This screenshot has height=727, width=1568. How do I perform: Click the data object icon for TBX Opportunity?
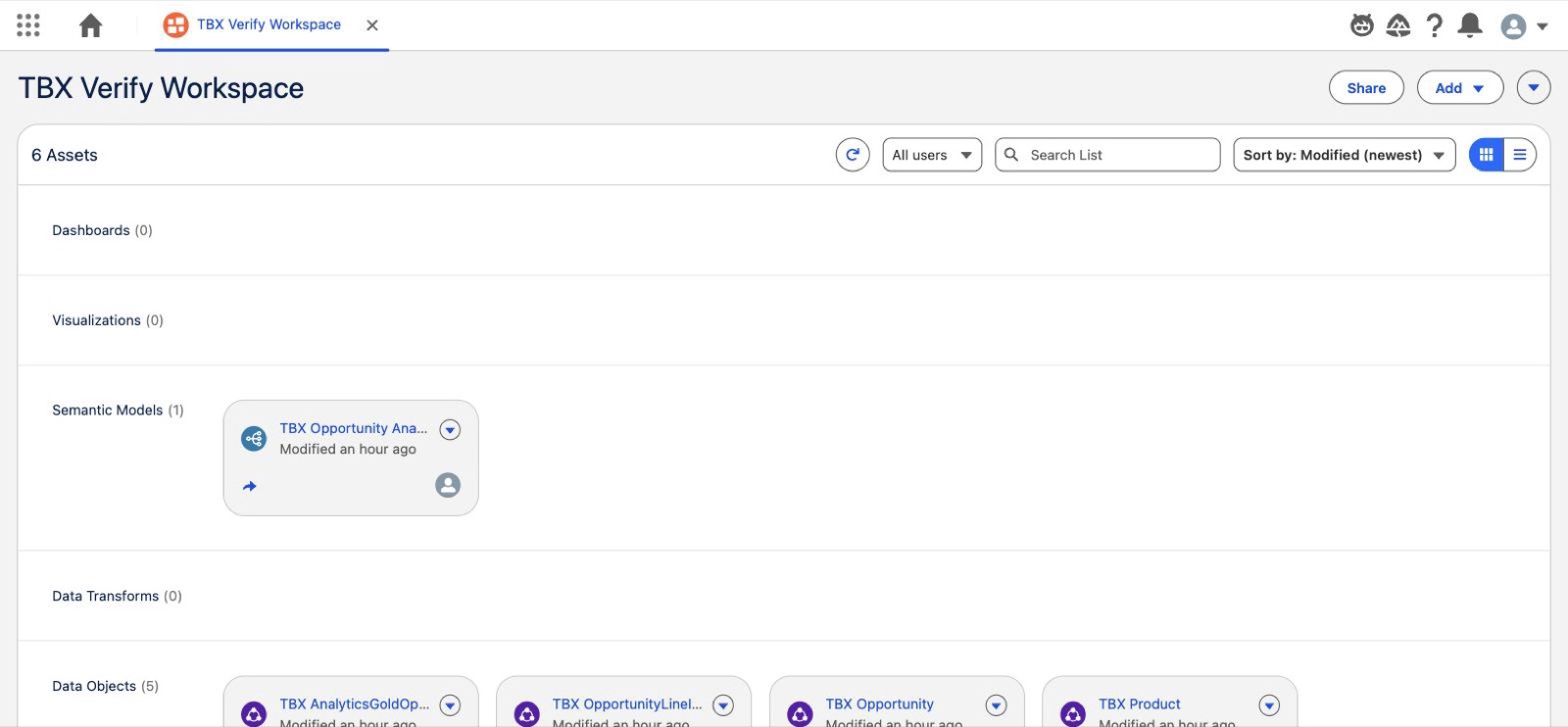(x=800, y=714)
